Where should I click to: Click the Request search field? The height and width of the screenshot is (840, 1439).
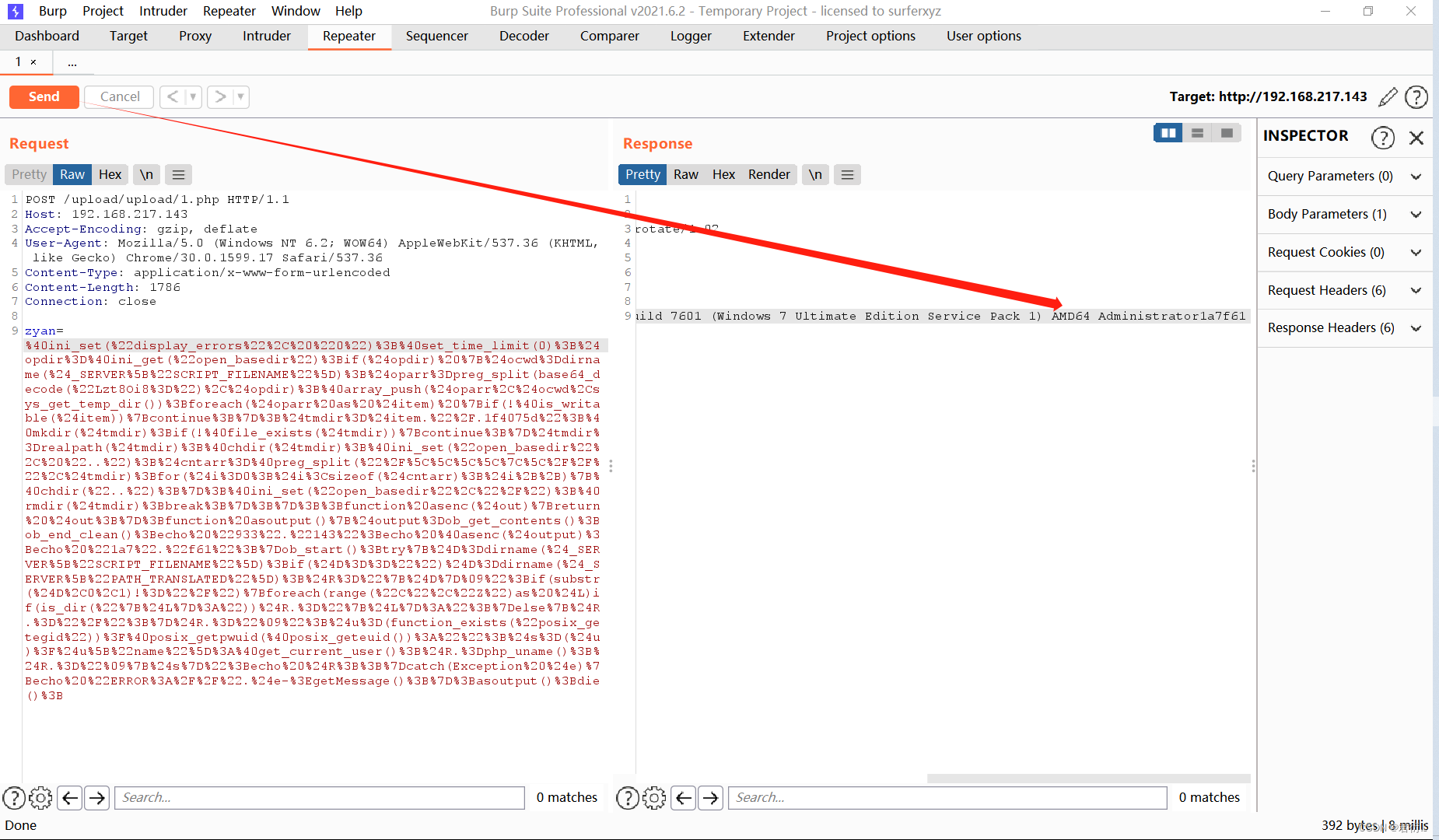pos(320,797)
